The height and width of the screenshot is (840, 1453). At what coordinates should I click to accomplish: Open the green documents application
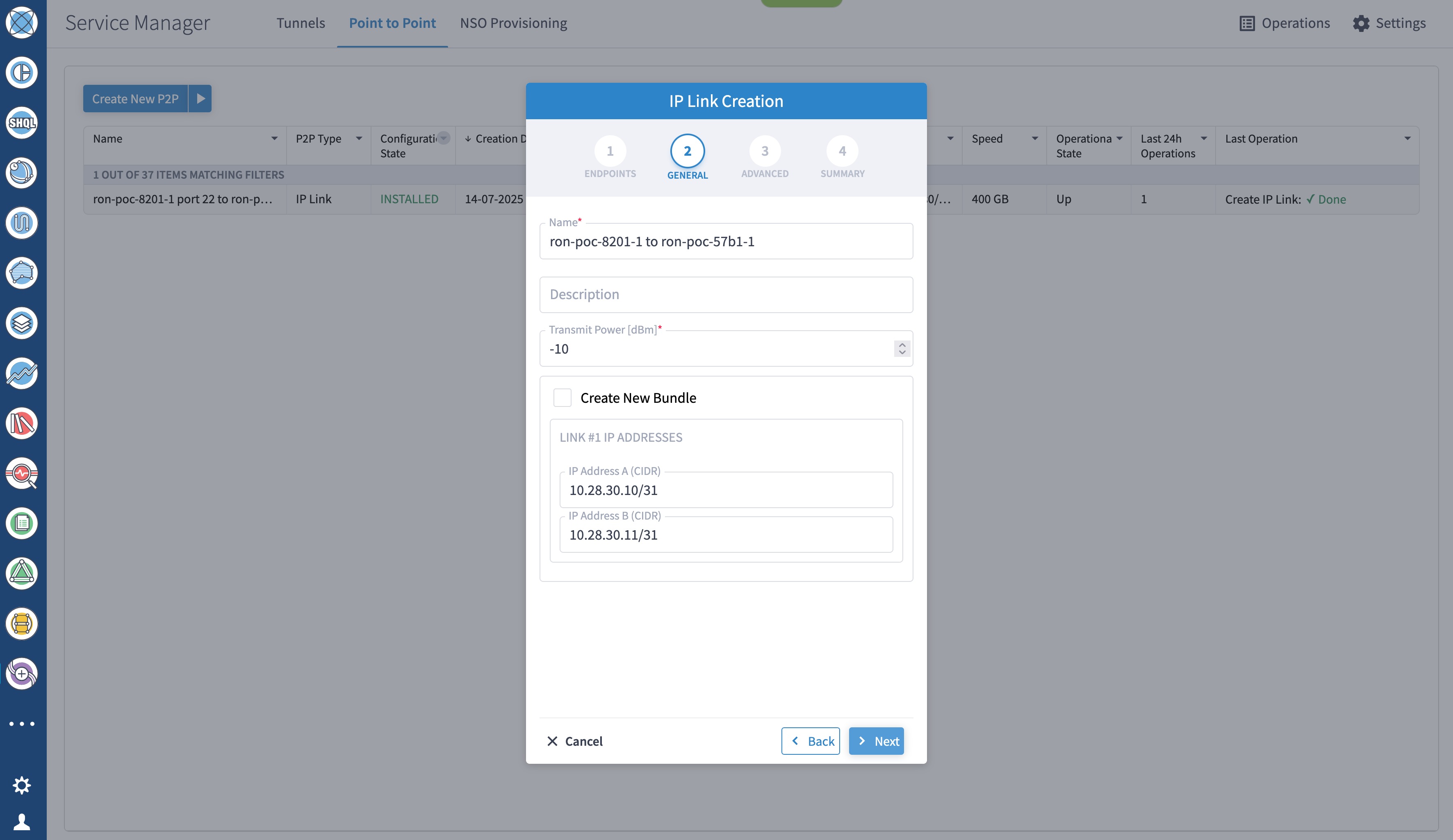click(21, 524)
